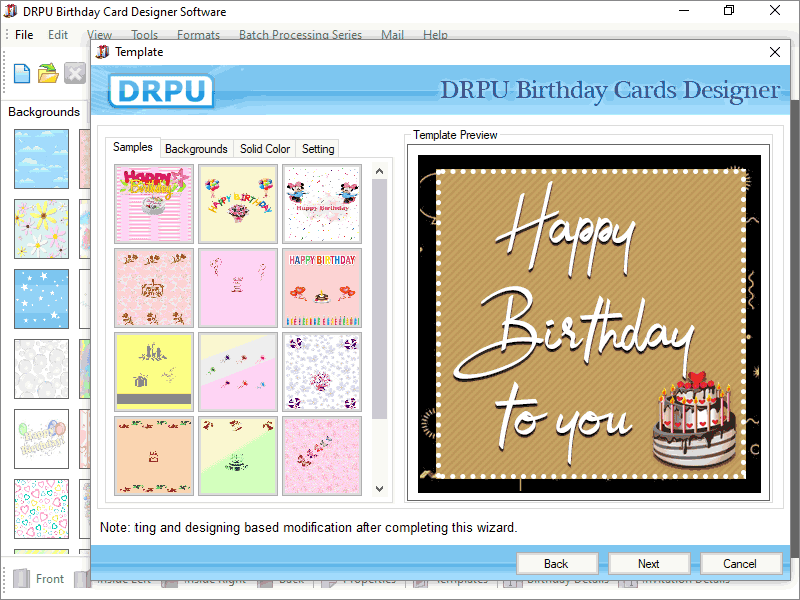
Task: Open the Formats menu
Action: click(x=198, y=33)
